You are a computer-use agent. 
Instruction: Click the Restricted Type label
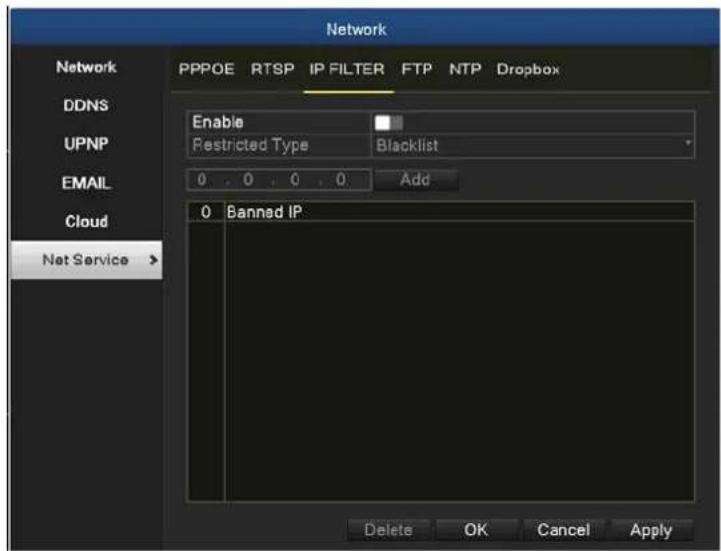pyautogui.click(x=251, y=145)
